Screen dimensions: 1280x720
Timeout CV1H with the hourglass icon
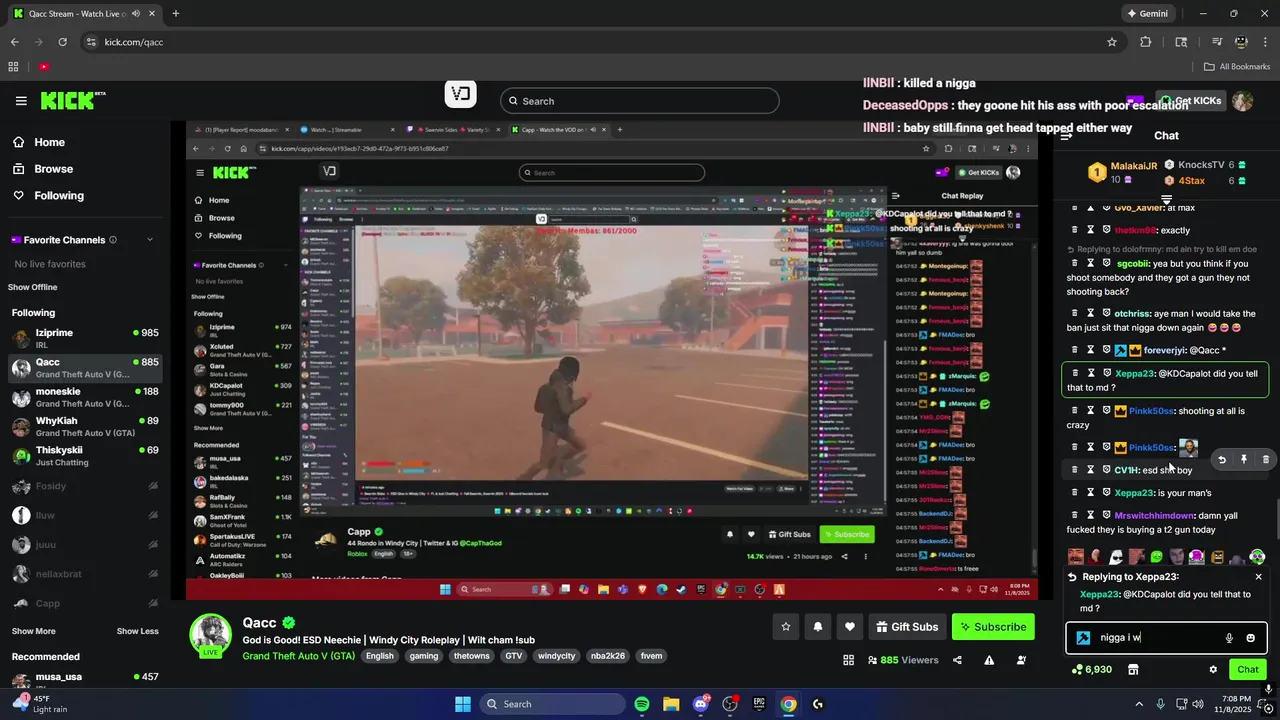point(1091,469)
